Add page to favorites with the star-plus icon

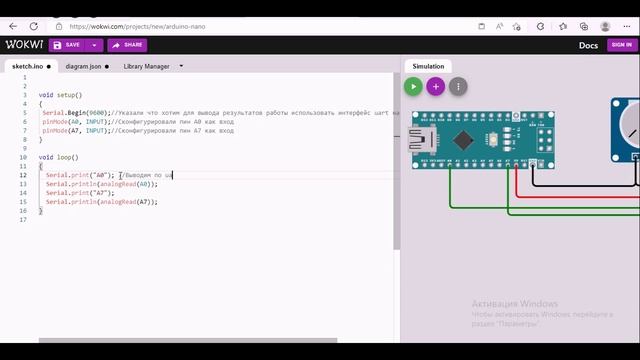tap(517, 27)
